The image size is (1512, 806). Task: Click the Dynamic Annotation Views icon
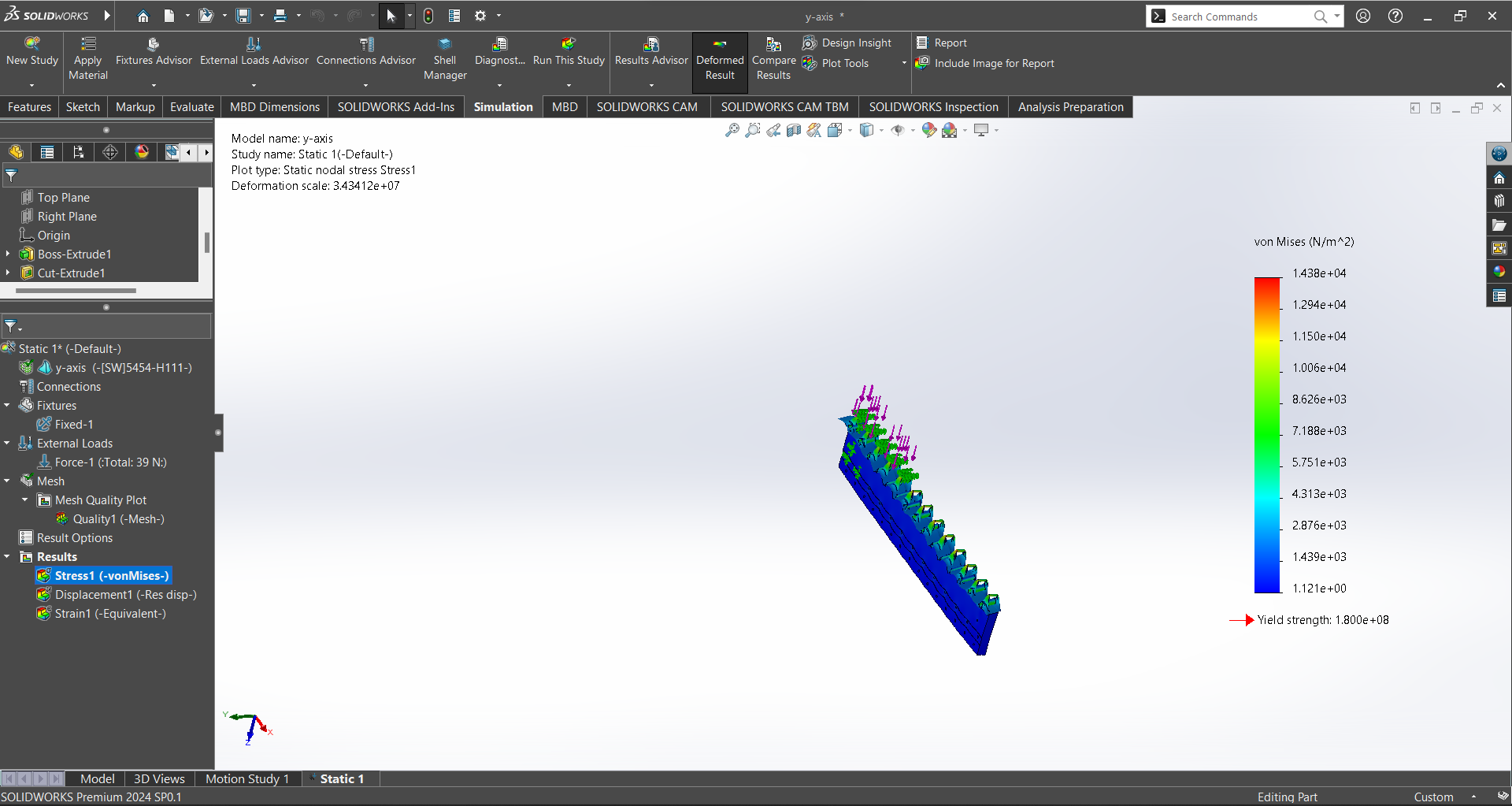pos(814,130)
